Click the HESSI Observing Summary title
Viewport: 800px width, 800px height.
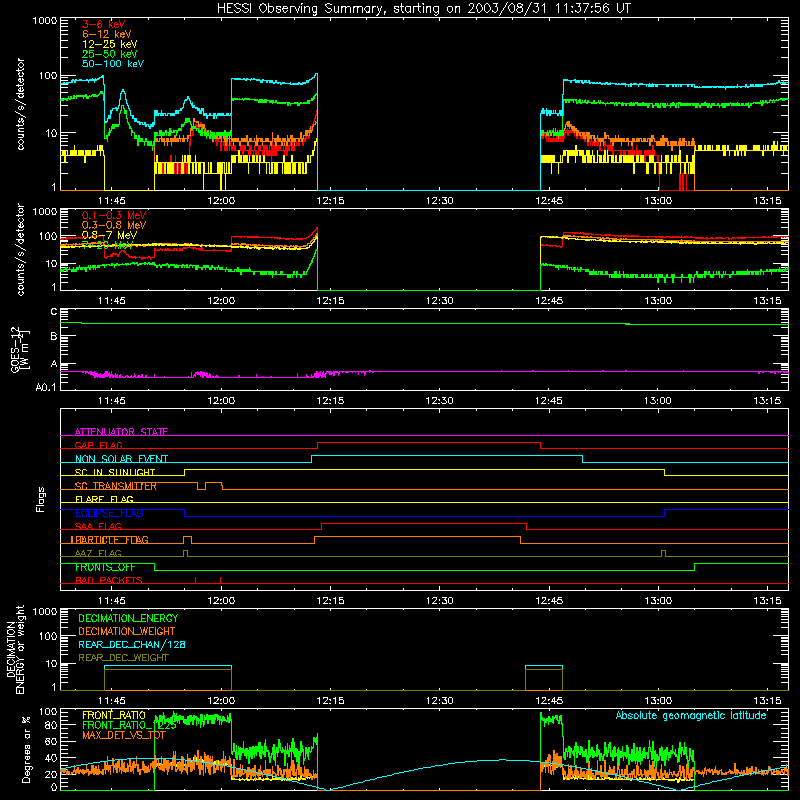423,9
